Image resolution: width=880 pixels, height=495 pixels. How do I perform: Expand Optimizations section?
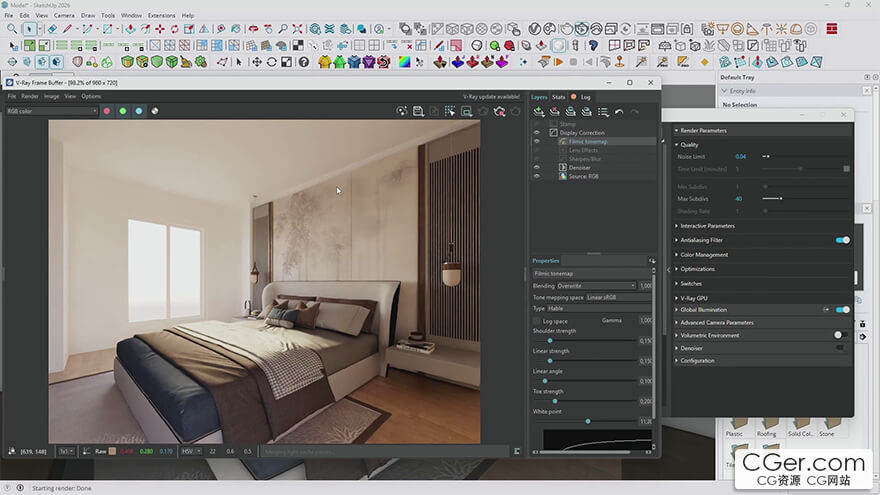pyautogui.click(x=697, y=269)
